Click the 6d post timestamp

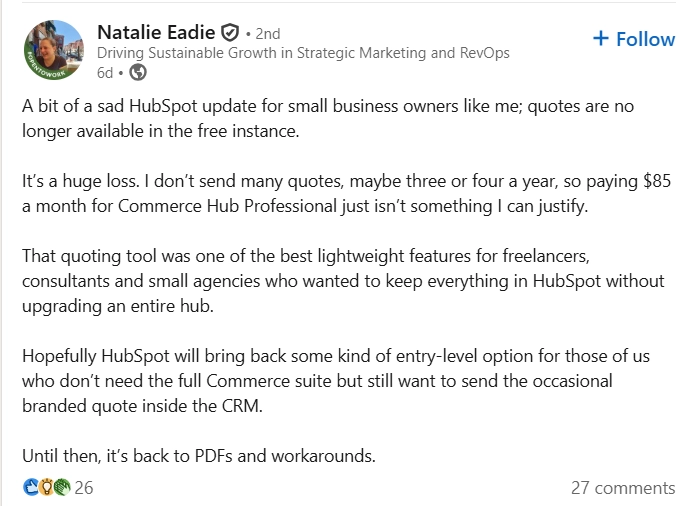click(x=105, y=72)
